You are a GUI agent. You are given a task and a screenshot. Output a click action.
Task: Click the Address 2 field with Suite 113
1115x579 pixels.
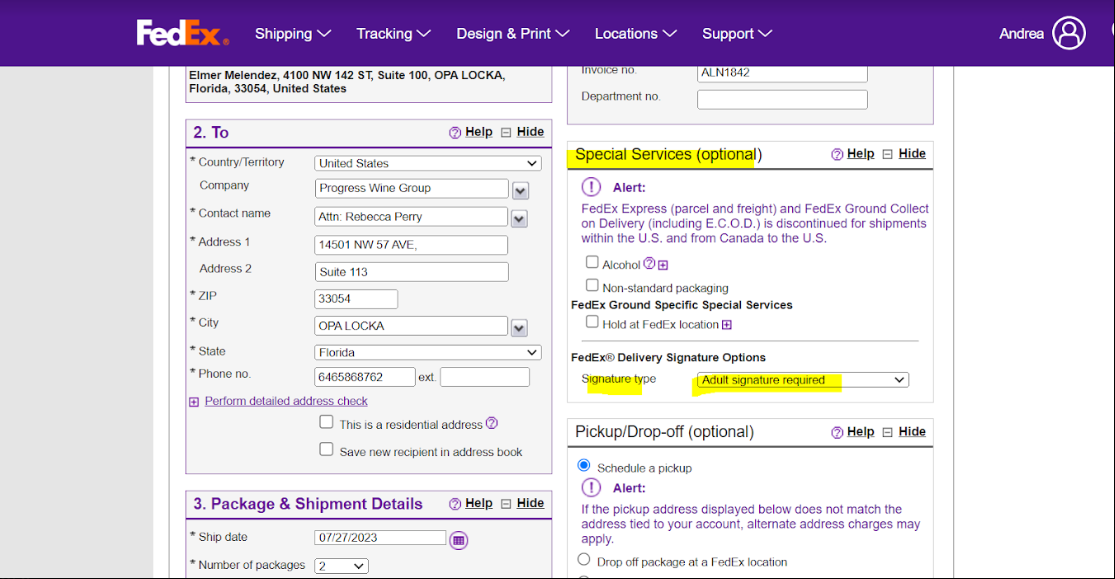tap(412, 272)
